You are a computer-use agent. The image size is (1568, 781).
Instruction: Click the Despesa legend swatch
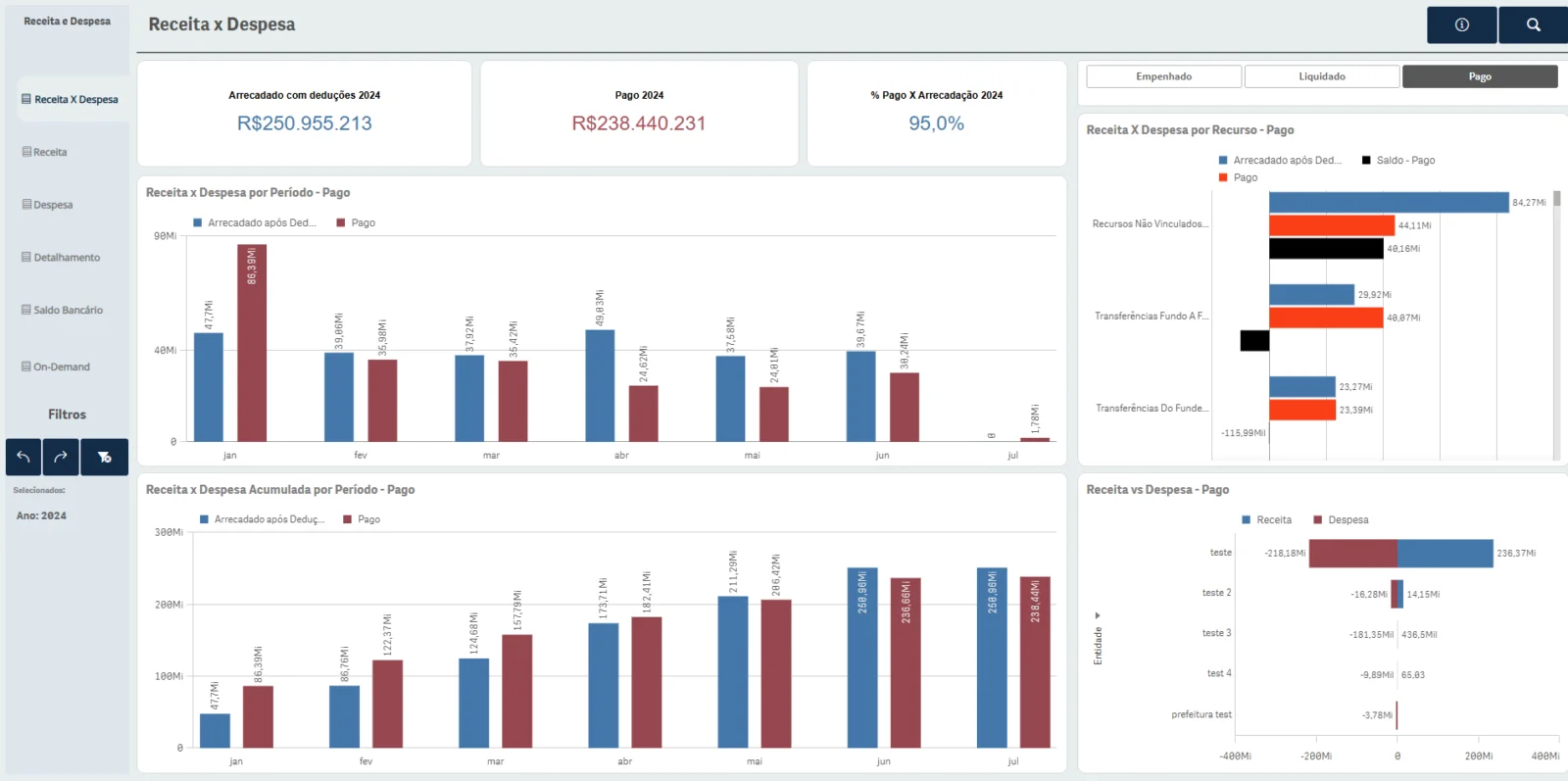pyautogui.click(x=1318, y=519)
